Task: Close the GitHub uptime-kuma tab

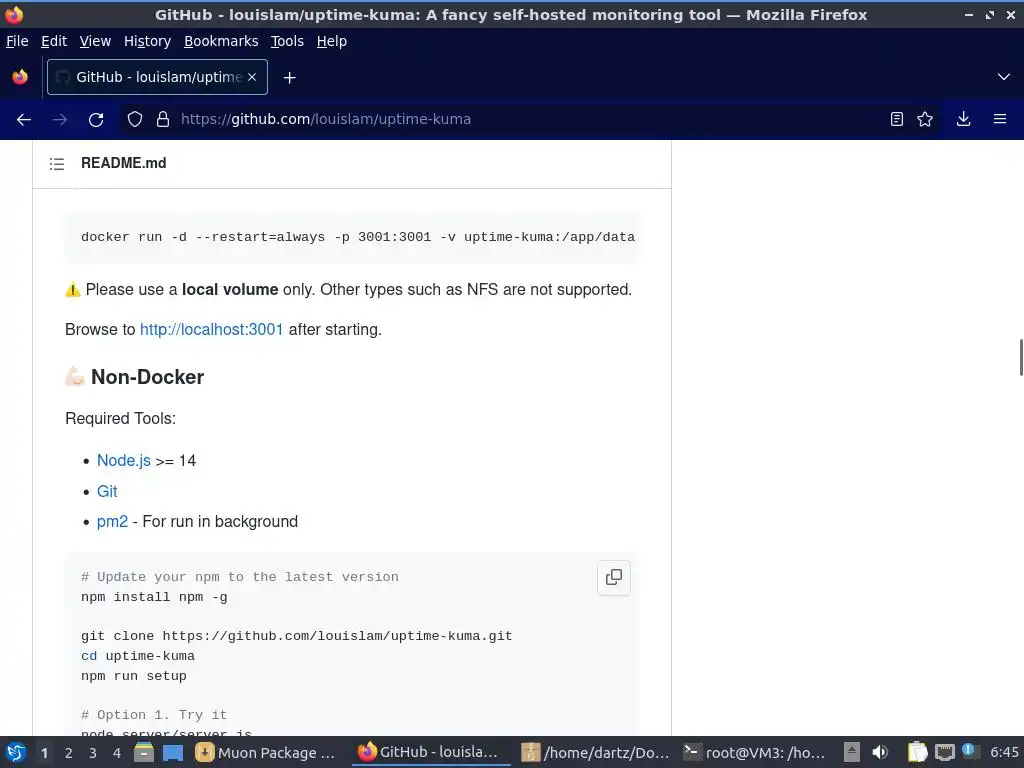Action: [x=252, y=77]
